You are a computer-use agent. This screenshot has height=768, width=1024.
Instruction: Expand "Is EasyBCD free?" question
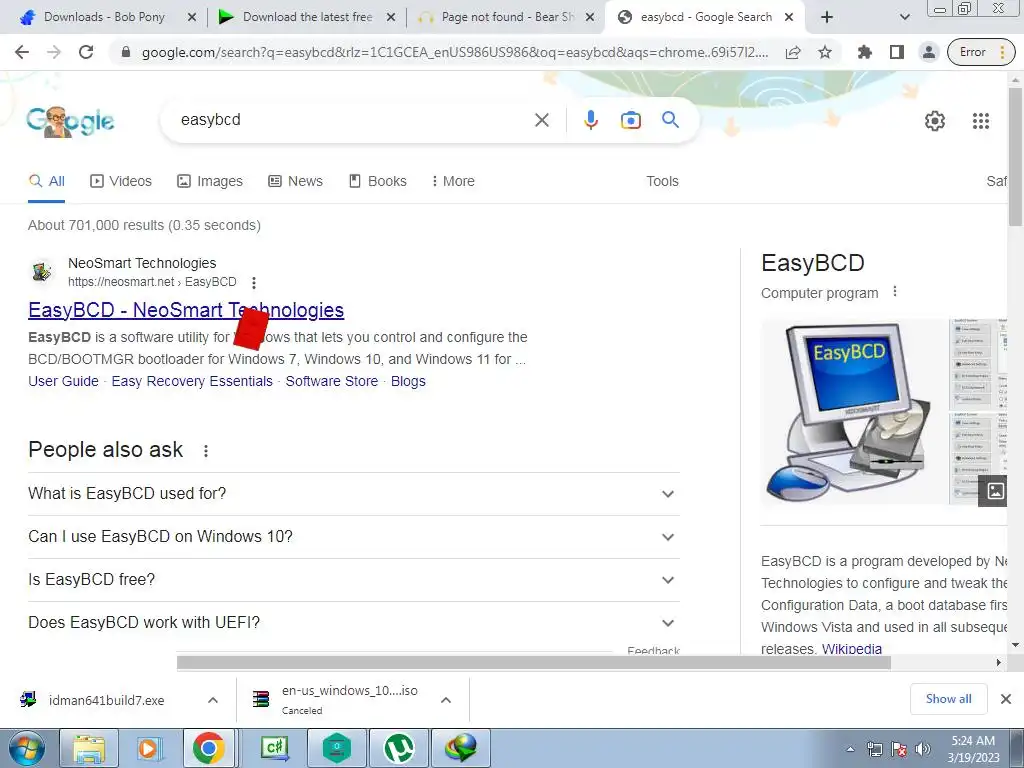click(353, 580)
